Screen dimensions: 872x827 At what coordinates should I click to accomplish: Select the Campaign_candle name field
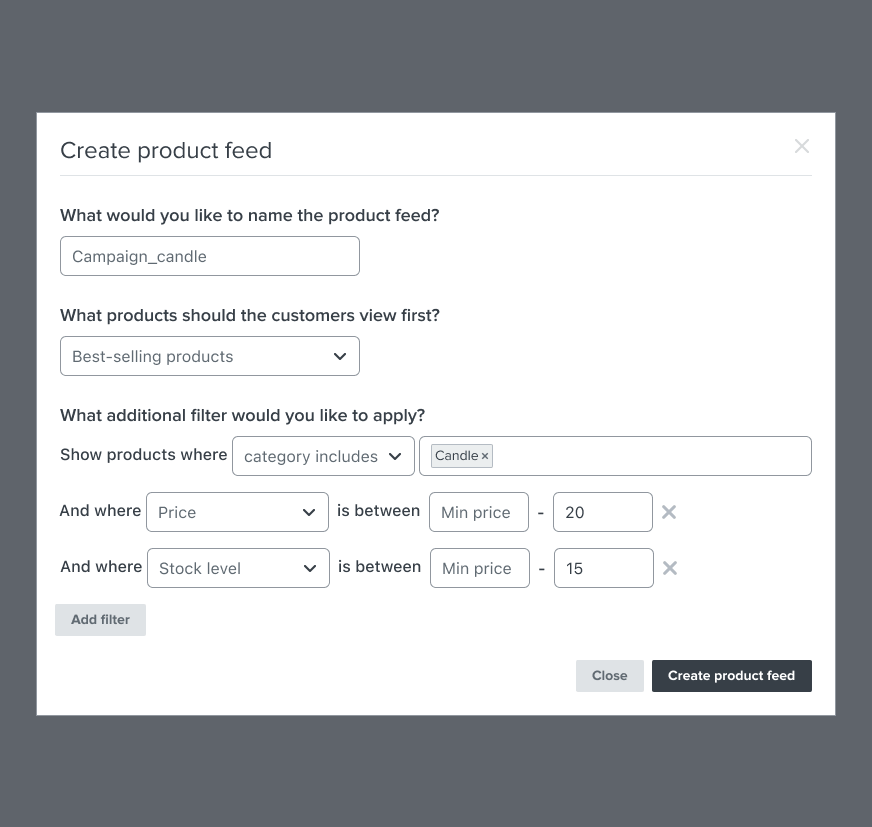pos(210,256)
